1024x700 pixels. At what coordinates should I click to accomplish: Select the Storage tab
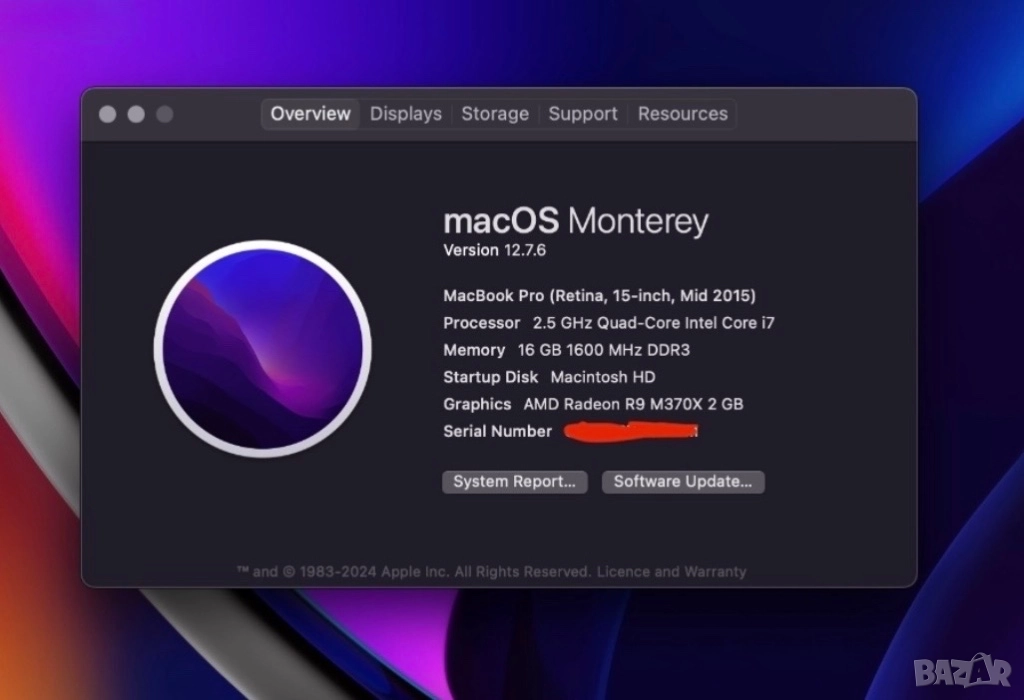point(494,114)
